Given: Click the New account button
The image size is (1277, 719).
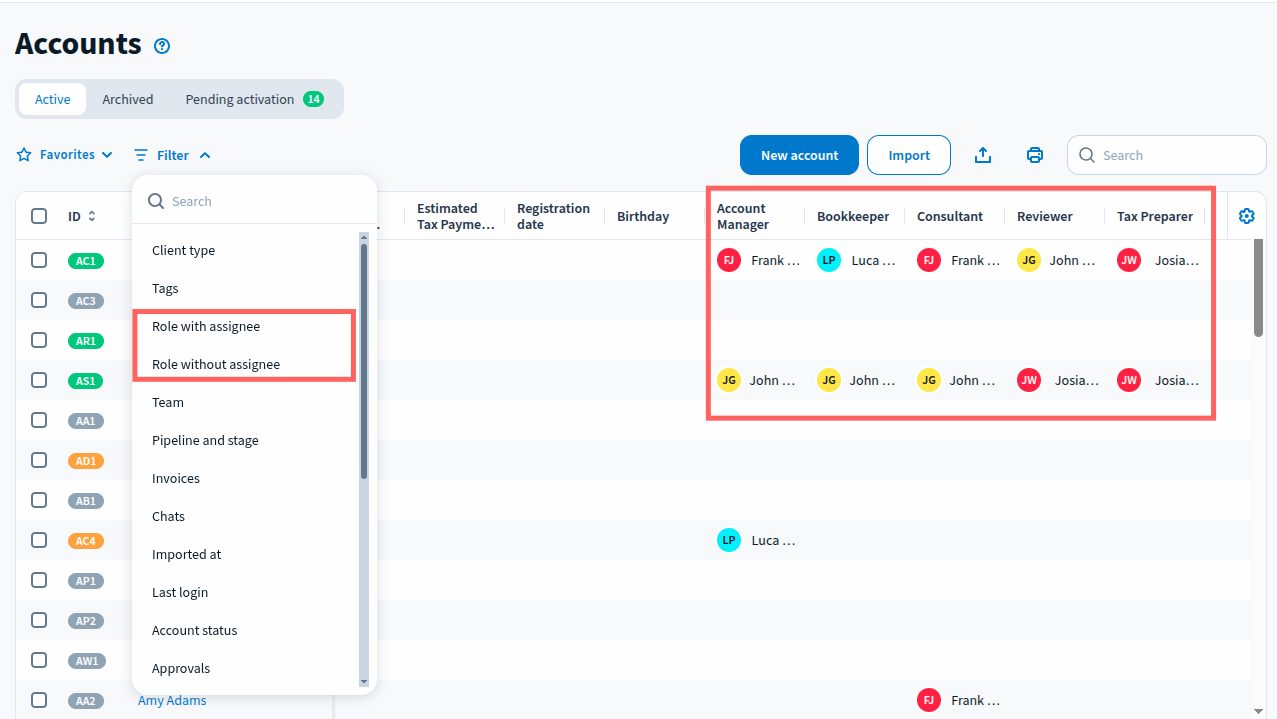Looking at the screenshot, I should (x=799, y=155).
